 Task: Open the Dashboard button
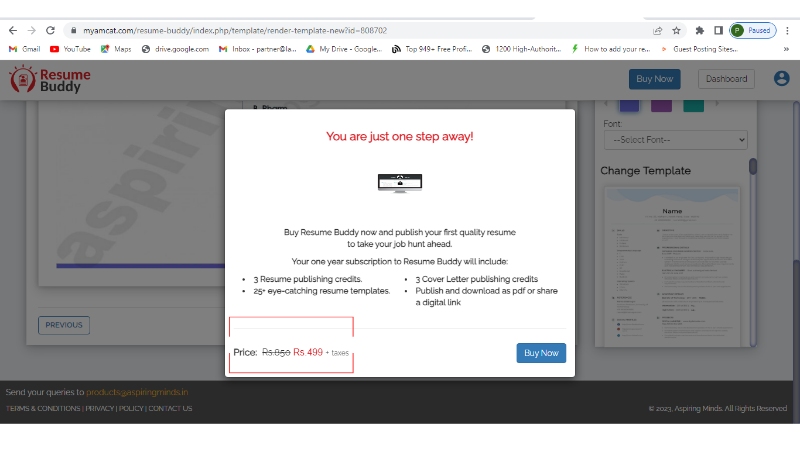(726, 79)
